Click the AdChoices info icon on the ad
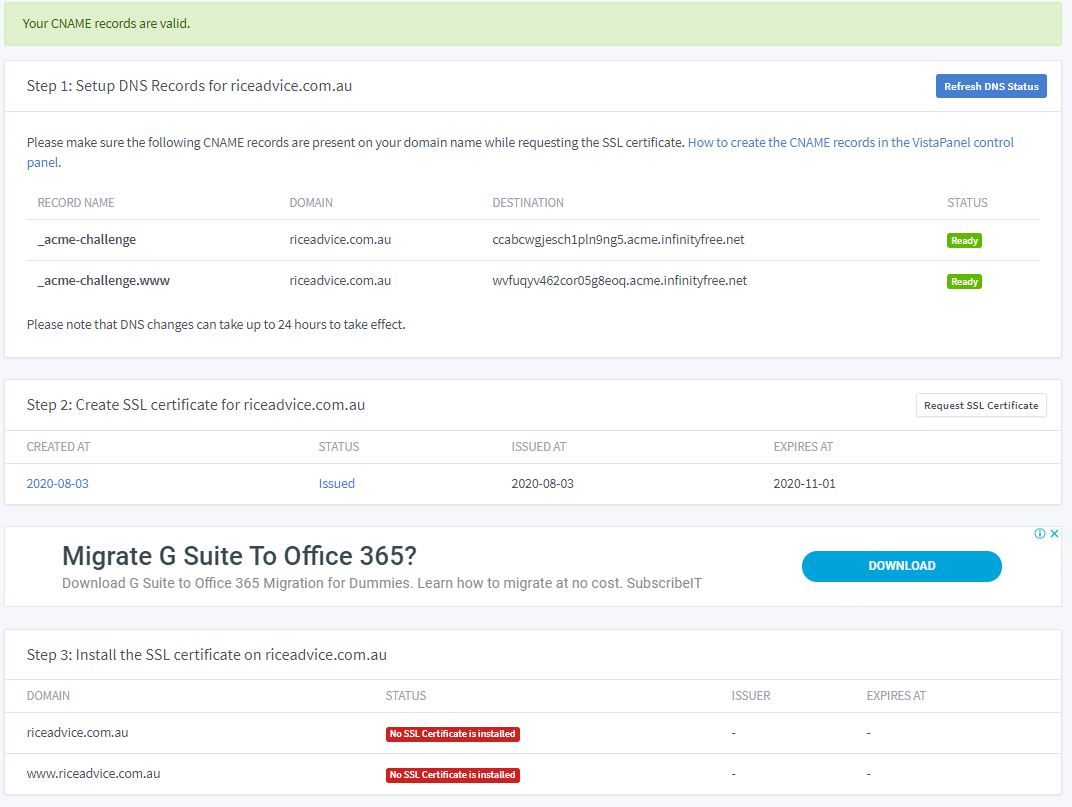The image size is (1072, 807). pyautogui.click(x=1040, y=533)
